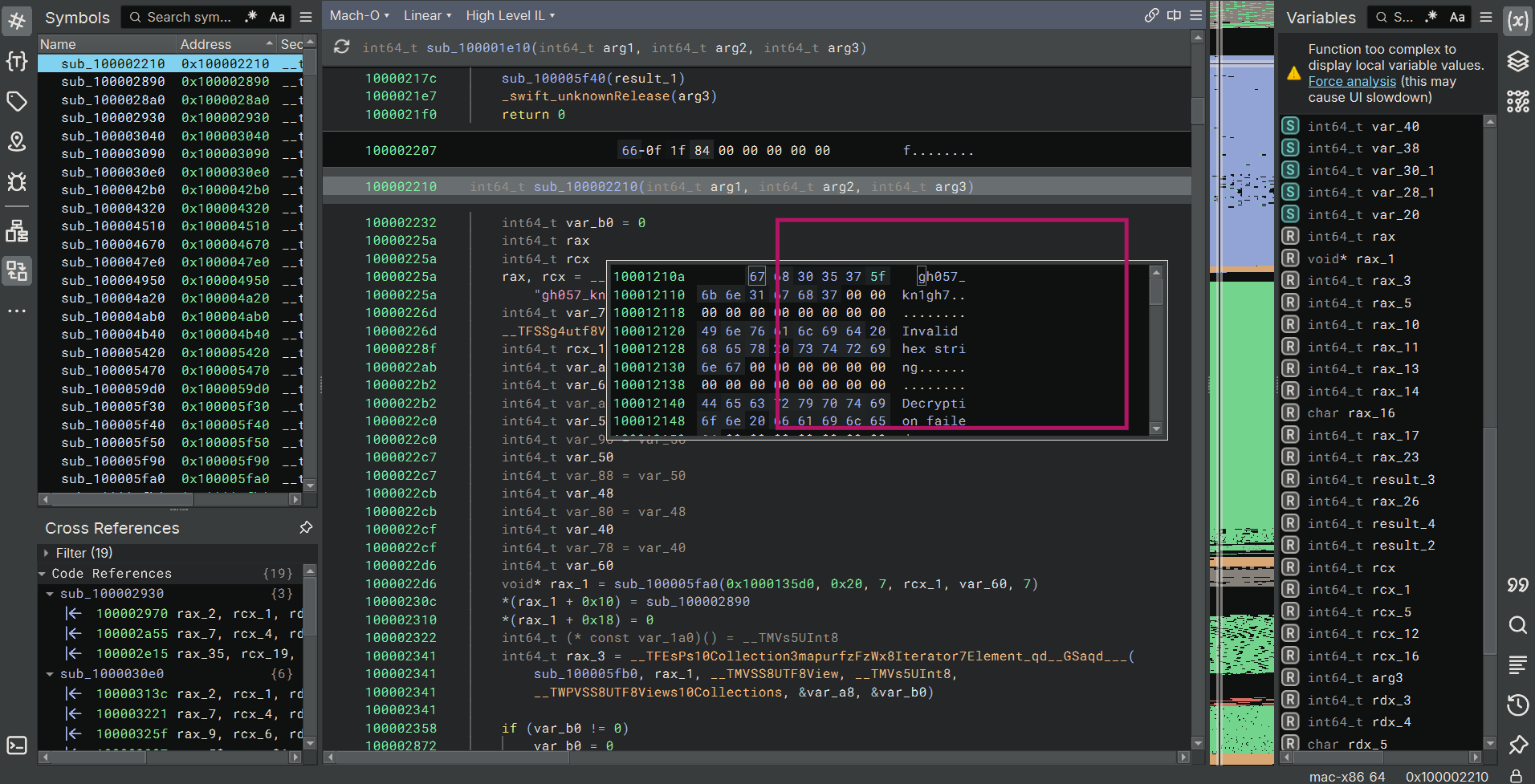Open the code view hamburger menu
The width and height of the screenshot is (1535, 784).
click(1195, 15)
